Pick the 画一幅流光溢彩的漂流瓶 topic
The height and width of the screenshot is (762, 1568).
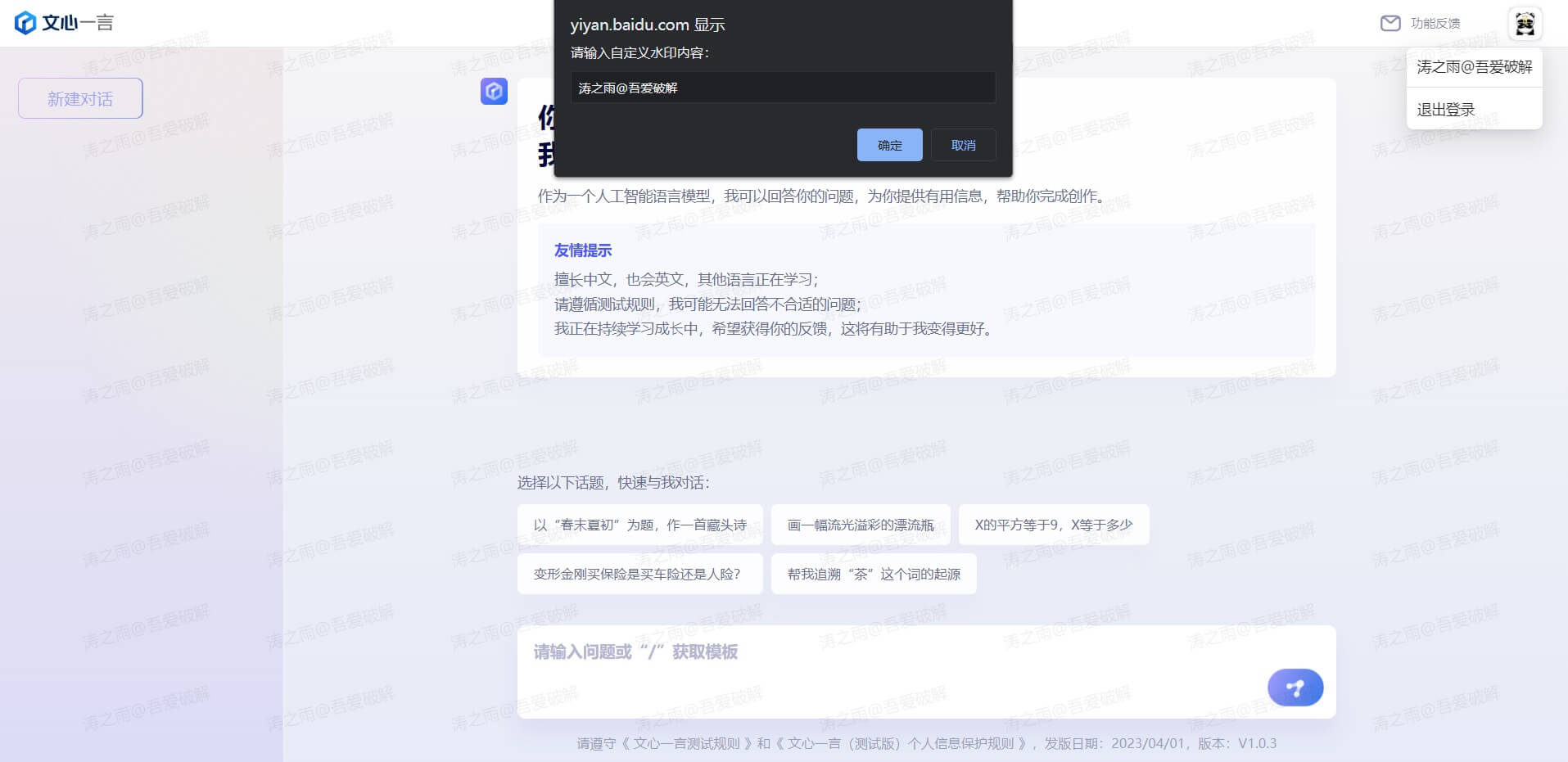pos(861,525)
